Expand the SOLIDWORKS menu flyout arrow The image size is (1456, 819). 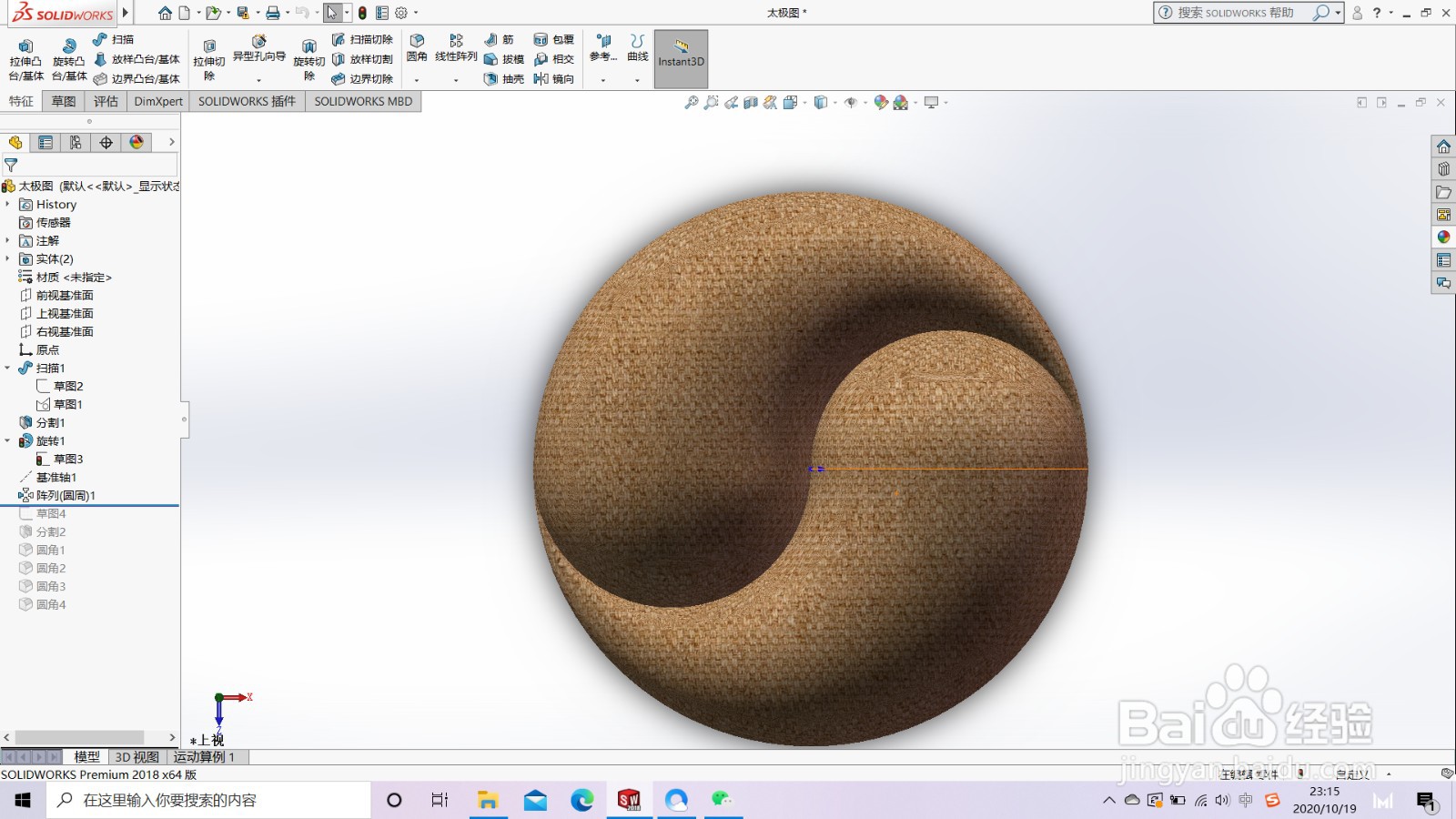pyautogui.click(x=126, y=13)
